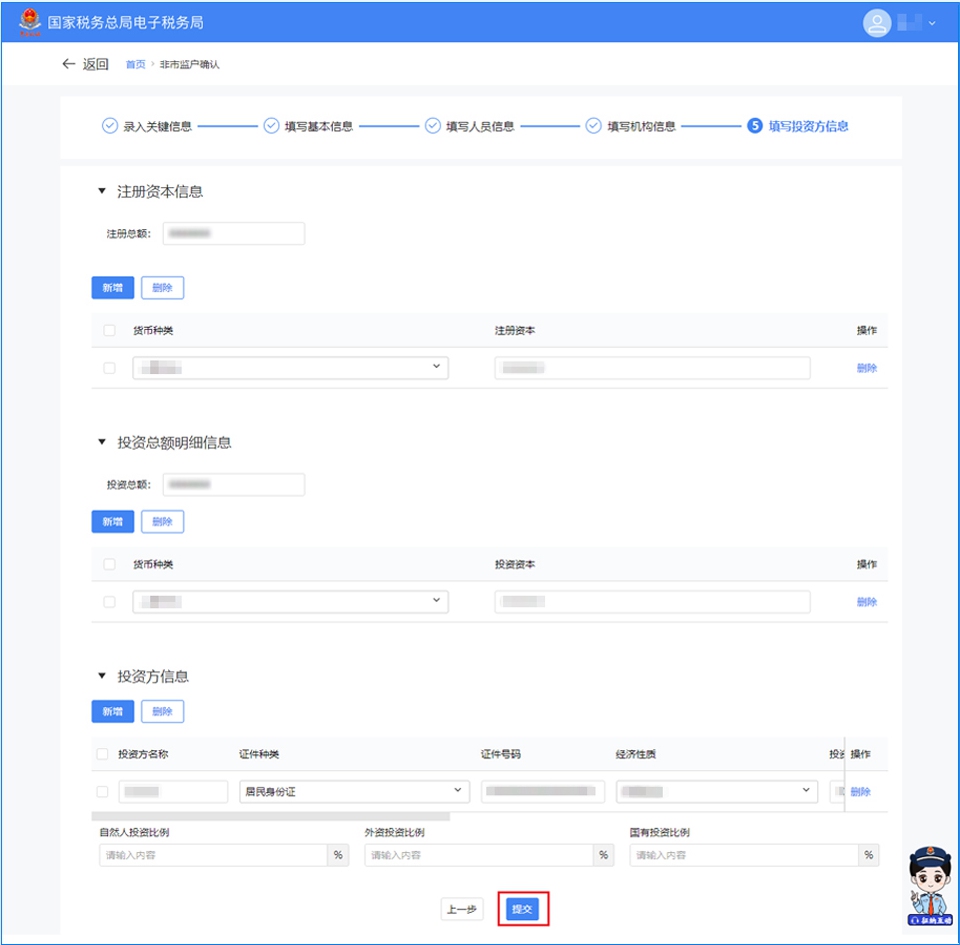Click the 录入关键信息 step checkmark icon

click(109, 126)
